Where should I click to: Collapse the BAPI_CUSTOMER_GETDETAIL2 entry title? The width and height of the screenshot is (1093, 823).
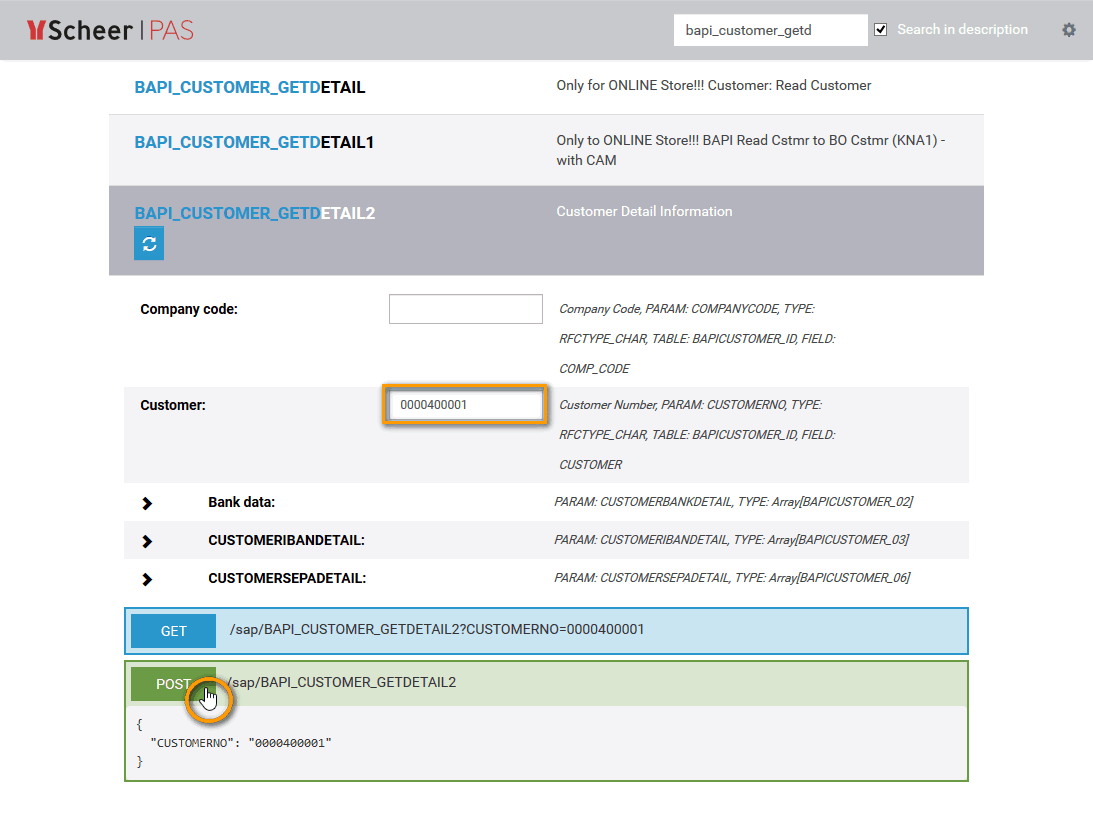(x=254, y=213)
